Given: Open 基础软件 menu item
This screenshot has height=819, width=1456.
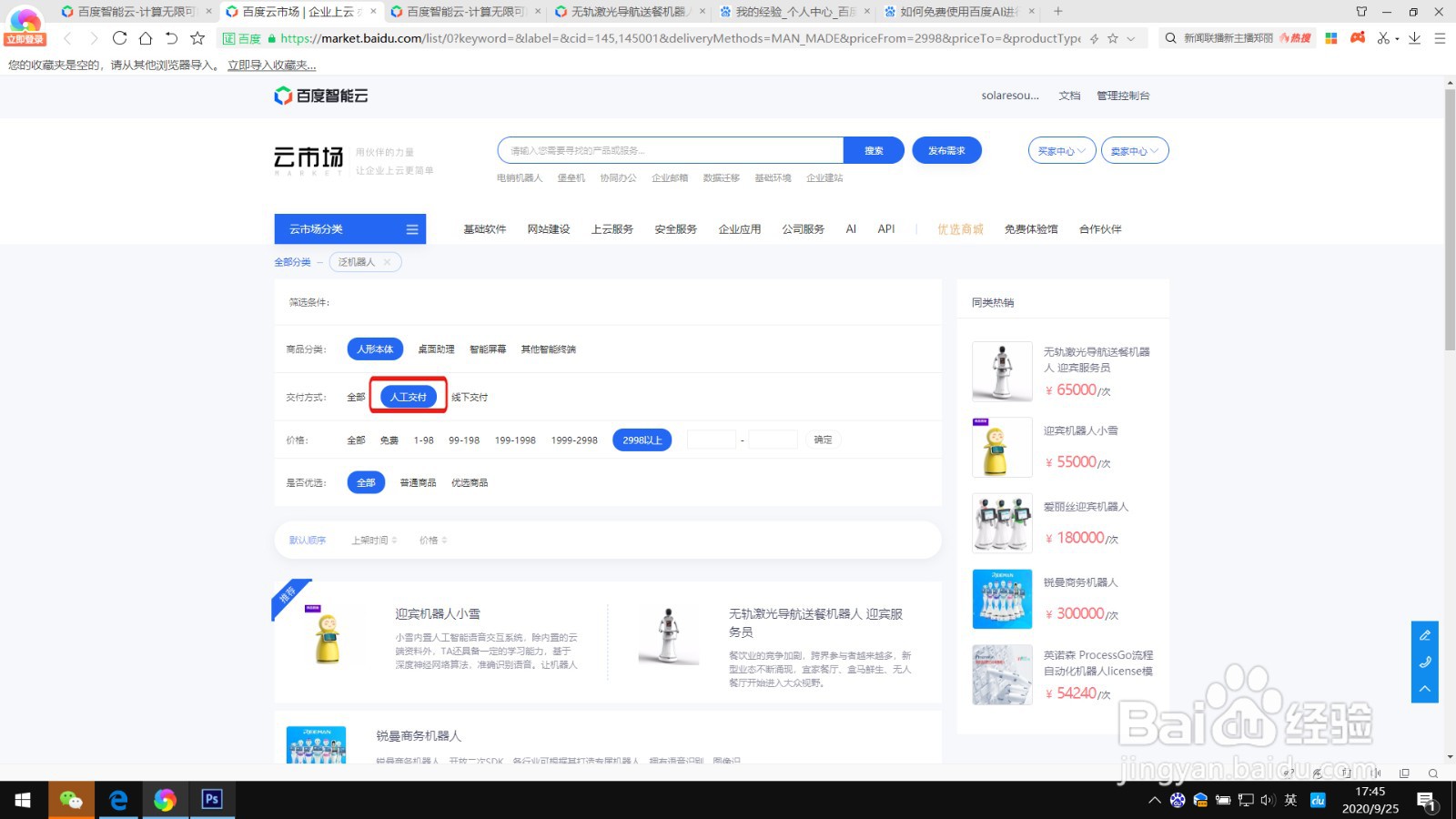Looking at the screenshot, I should 485,229.
